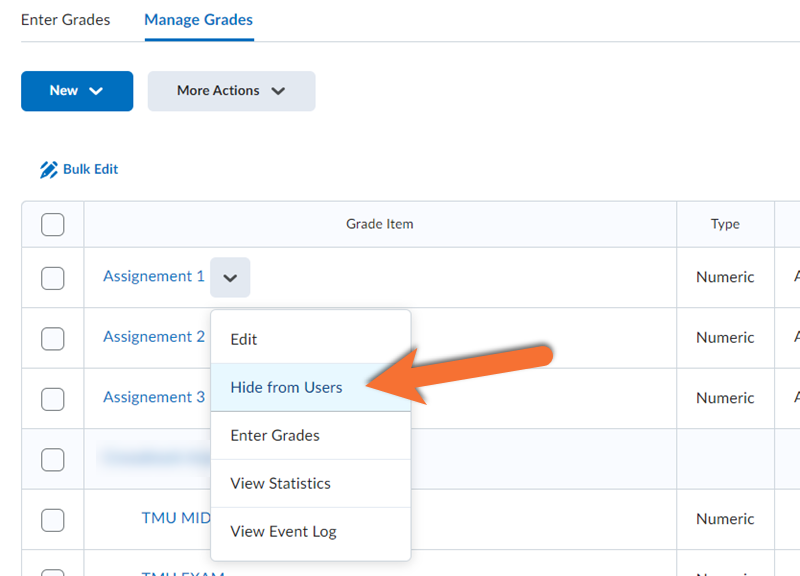Switch to the Enter Grades tab

point(65,20)
